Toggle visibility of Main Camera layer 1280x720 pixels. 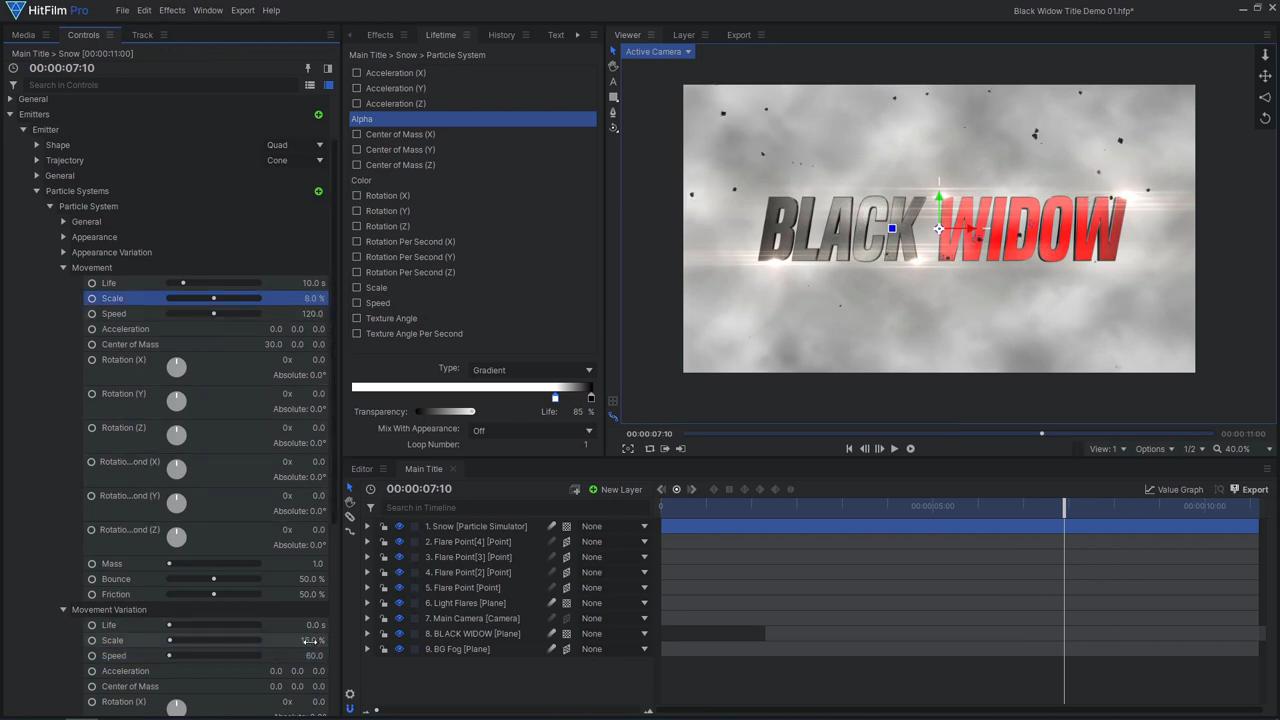[399, 618]
